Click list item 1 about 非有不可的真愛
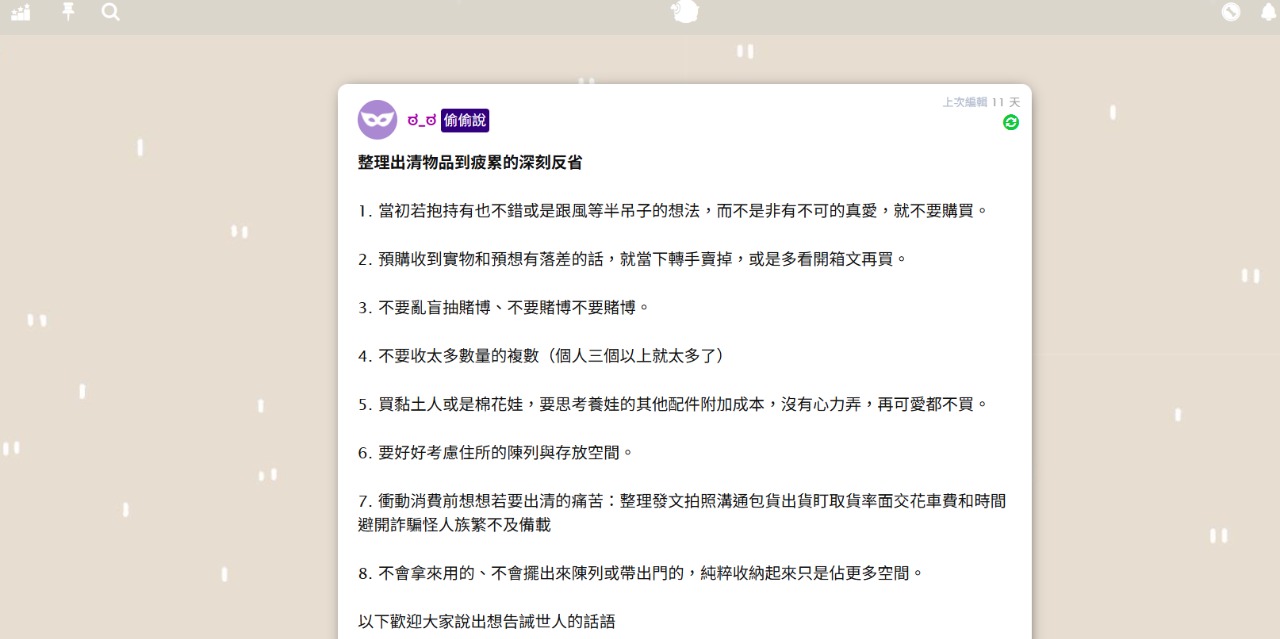The width and height of the screenshot is (1280, 639). [x=673, y=211]
